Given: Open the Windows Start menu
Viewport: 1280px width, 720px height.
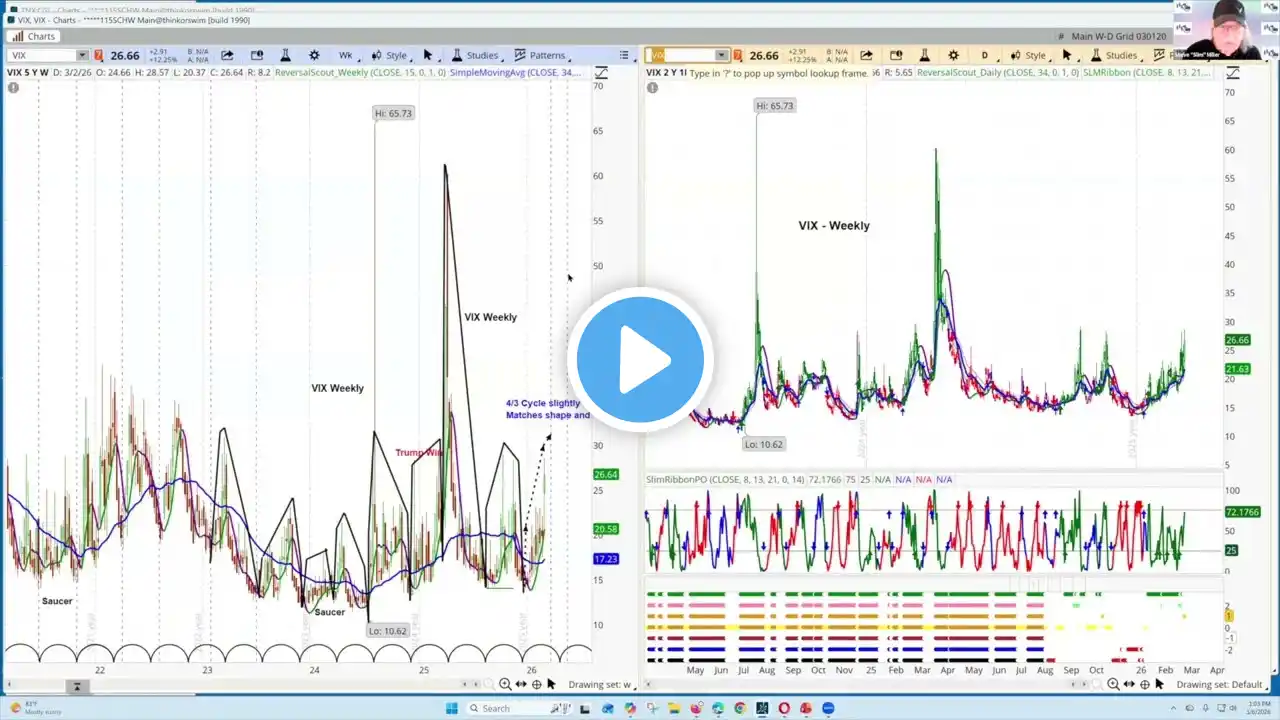Looking at the screenshot, I should (x=452, y=708).
